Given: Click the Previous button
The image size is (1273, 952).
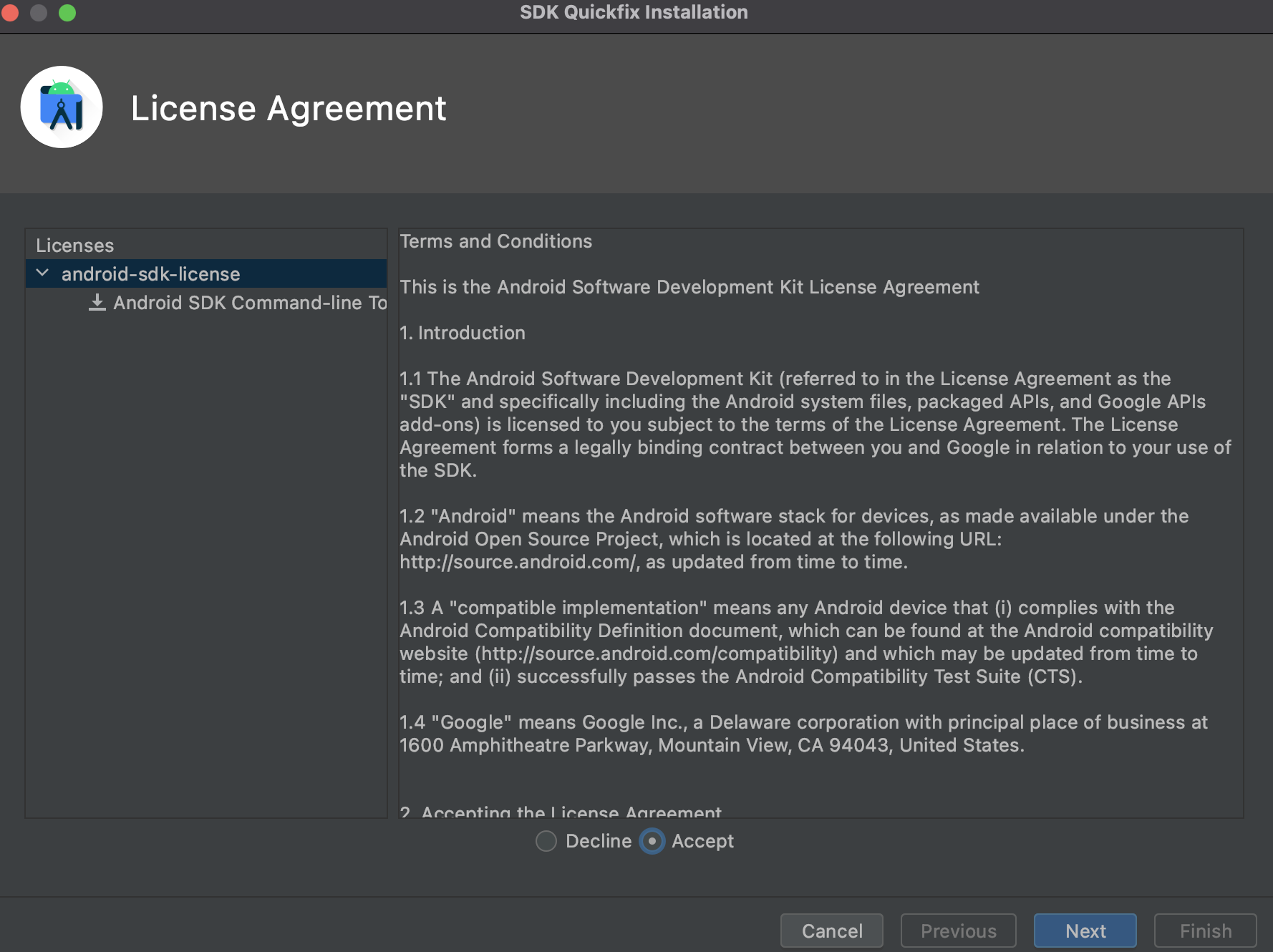Looking at the screenshot, I should pyautogui.click(x=959, y=931).
